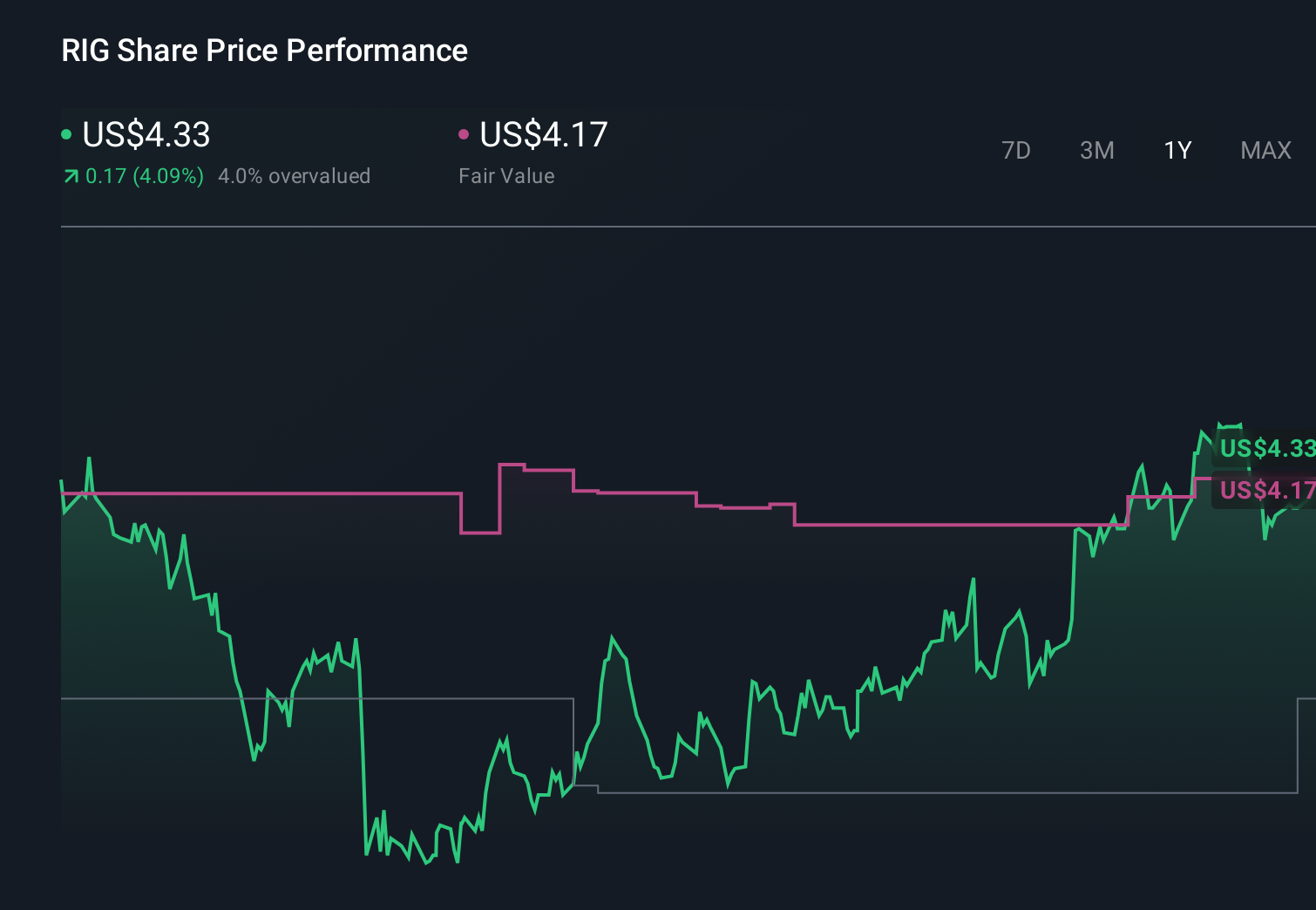The height and width of the screenshot is (910, 1316).
Task: Click the green share price legend dot
Action: coord(66,133)
